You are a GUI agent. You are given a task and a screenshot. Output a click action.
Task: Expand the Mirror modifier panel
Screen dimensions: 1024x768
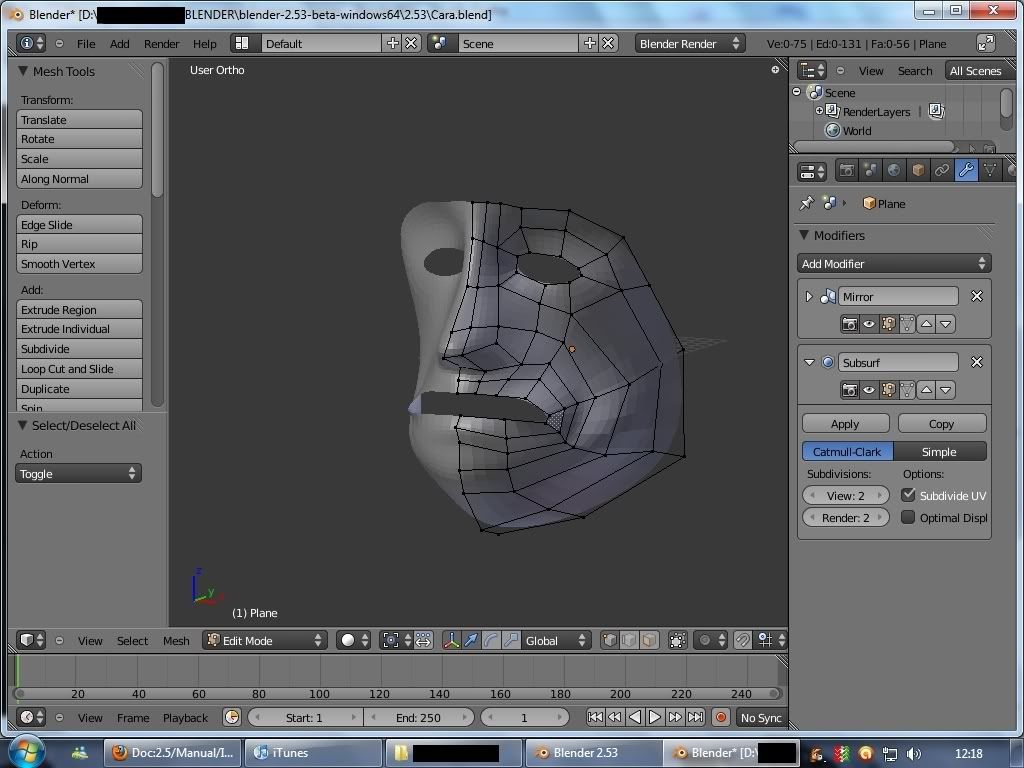[809, 296]
